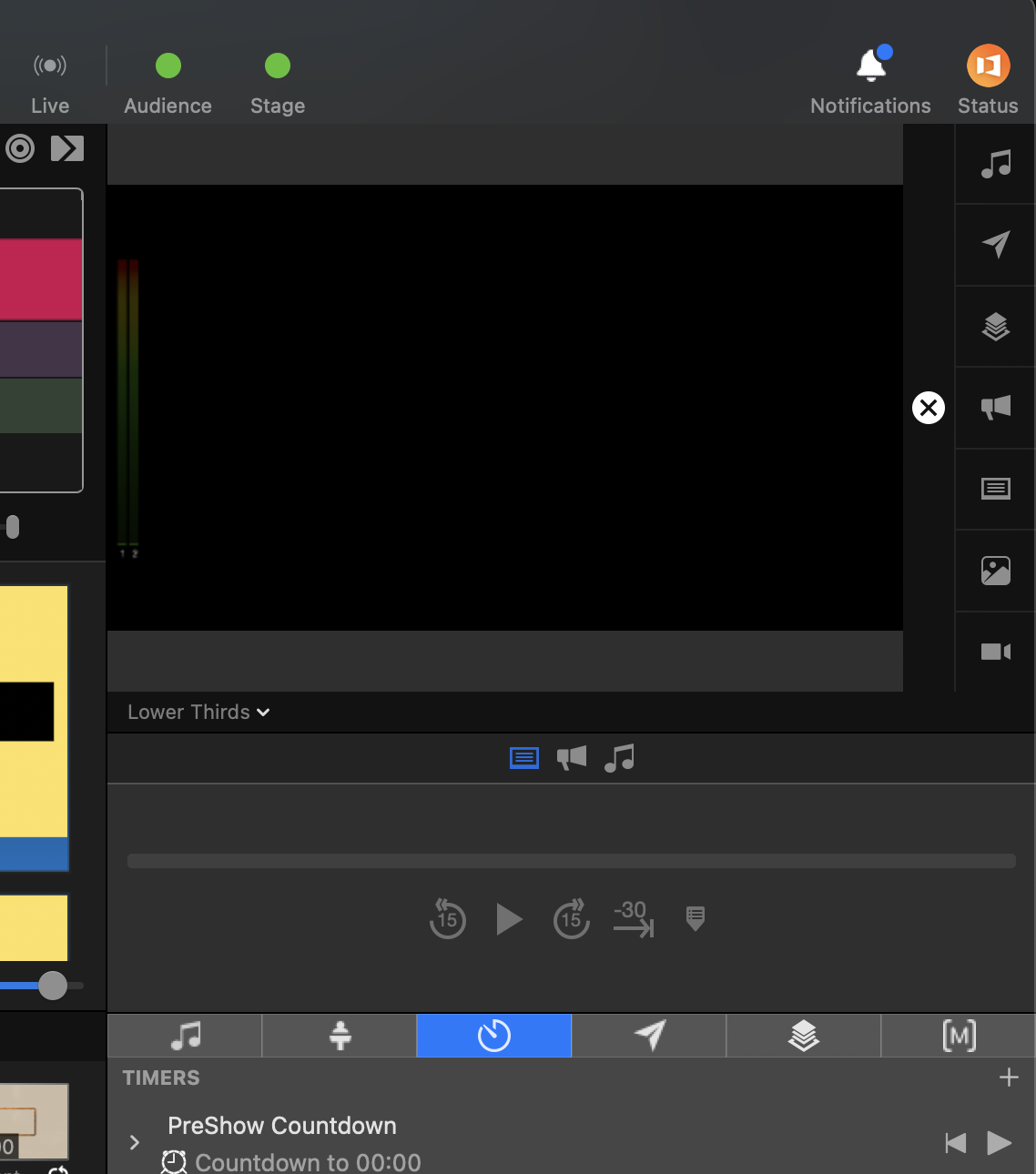1036x1174 pixels.
Task: Skip ahead 15 seconds in playback
Action: (x=571, y=919)
